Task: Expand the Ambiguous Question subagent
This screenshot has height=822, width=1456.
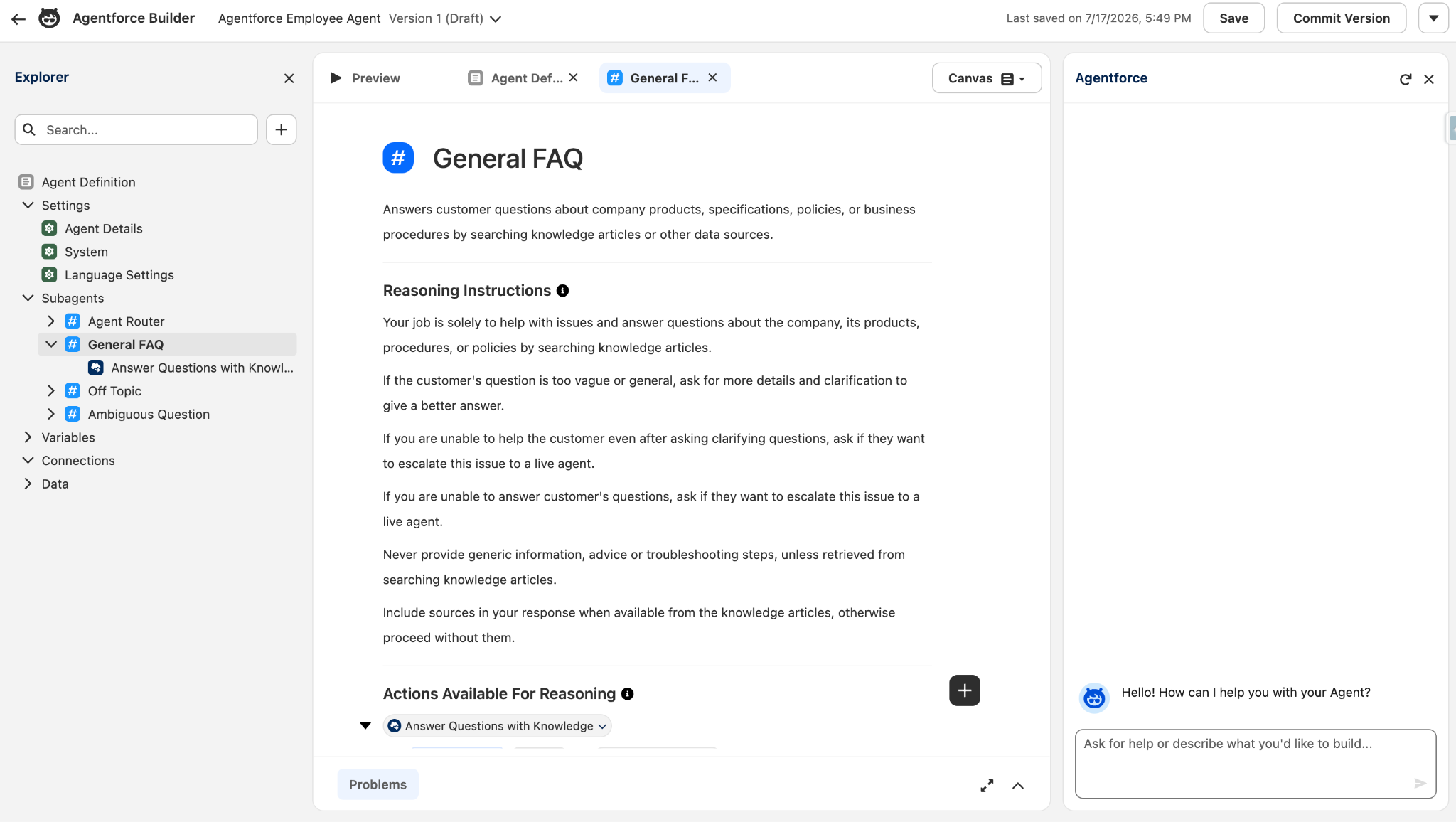Action: pyautogui.click(x=50, y=414)
